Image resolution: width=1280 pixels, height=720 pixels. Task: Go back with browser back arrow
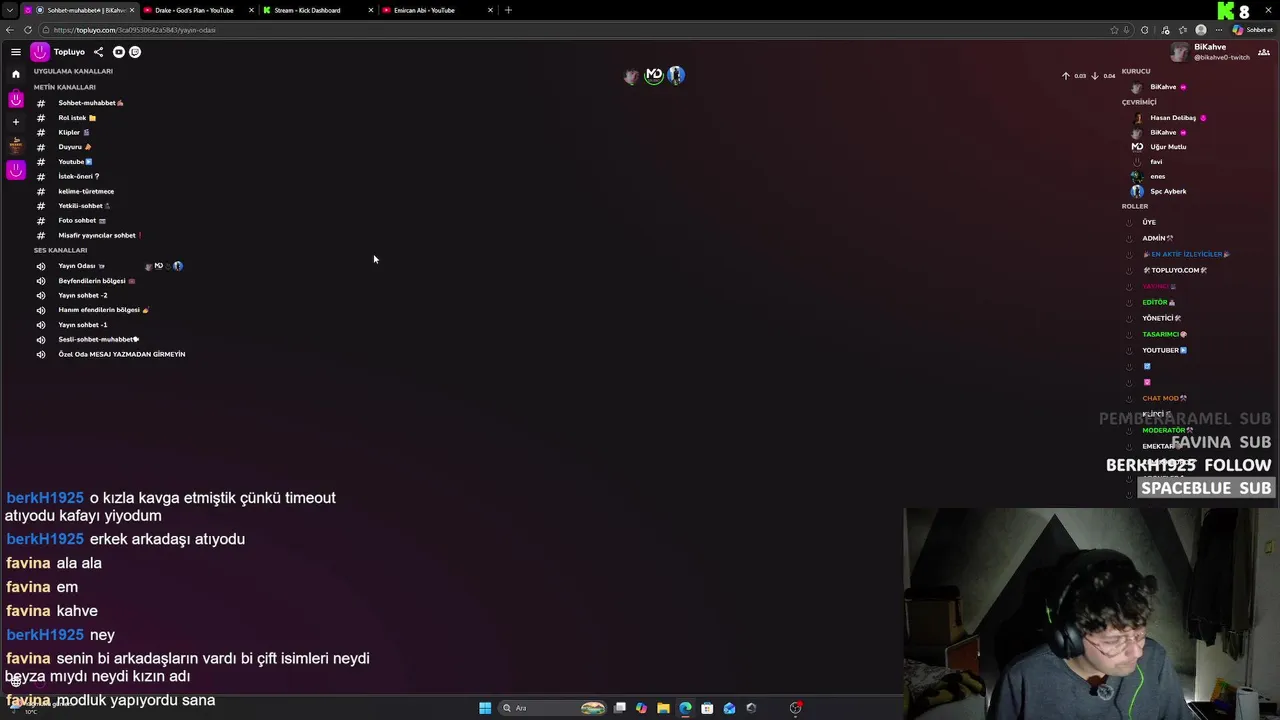click(9, 30)
